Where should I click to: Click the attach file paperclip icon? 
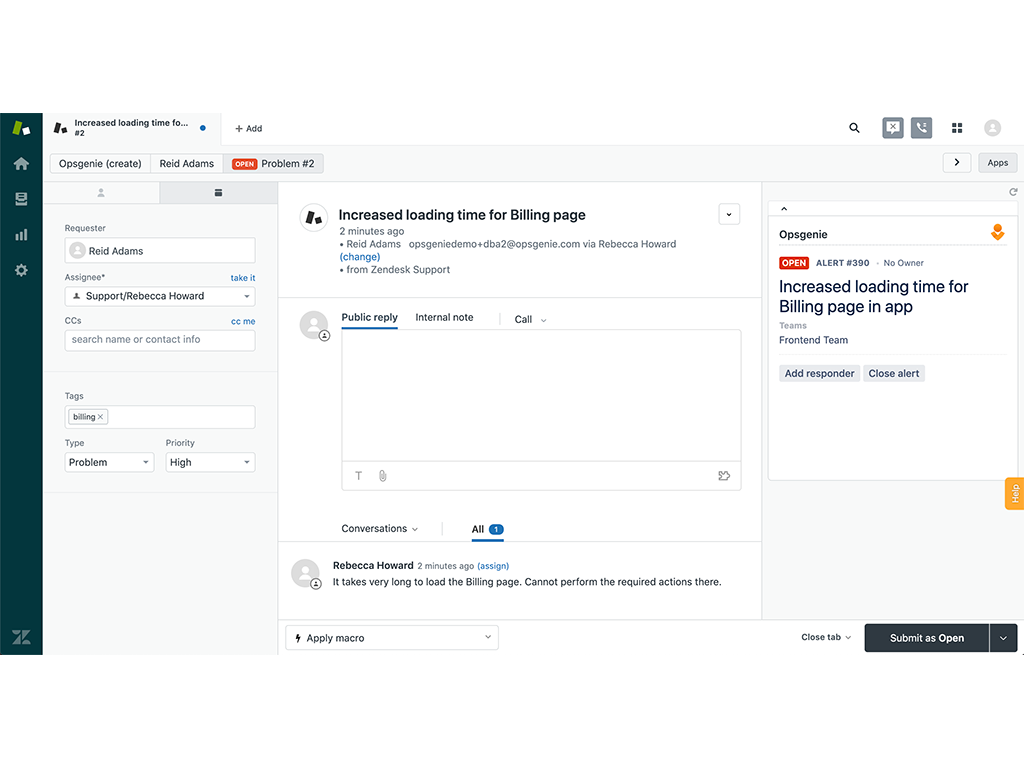382,476
